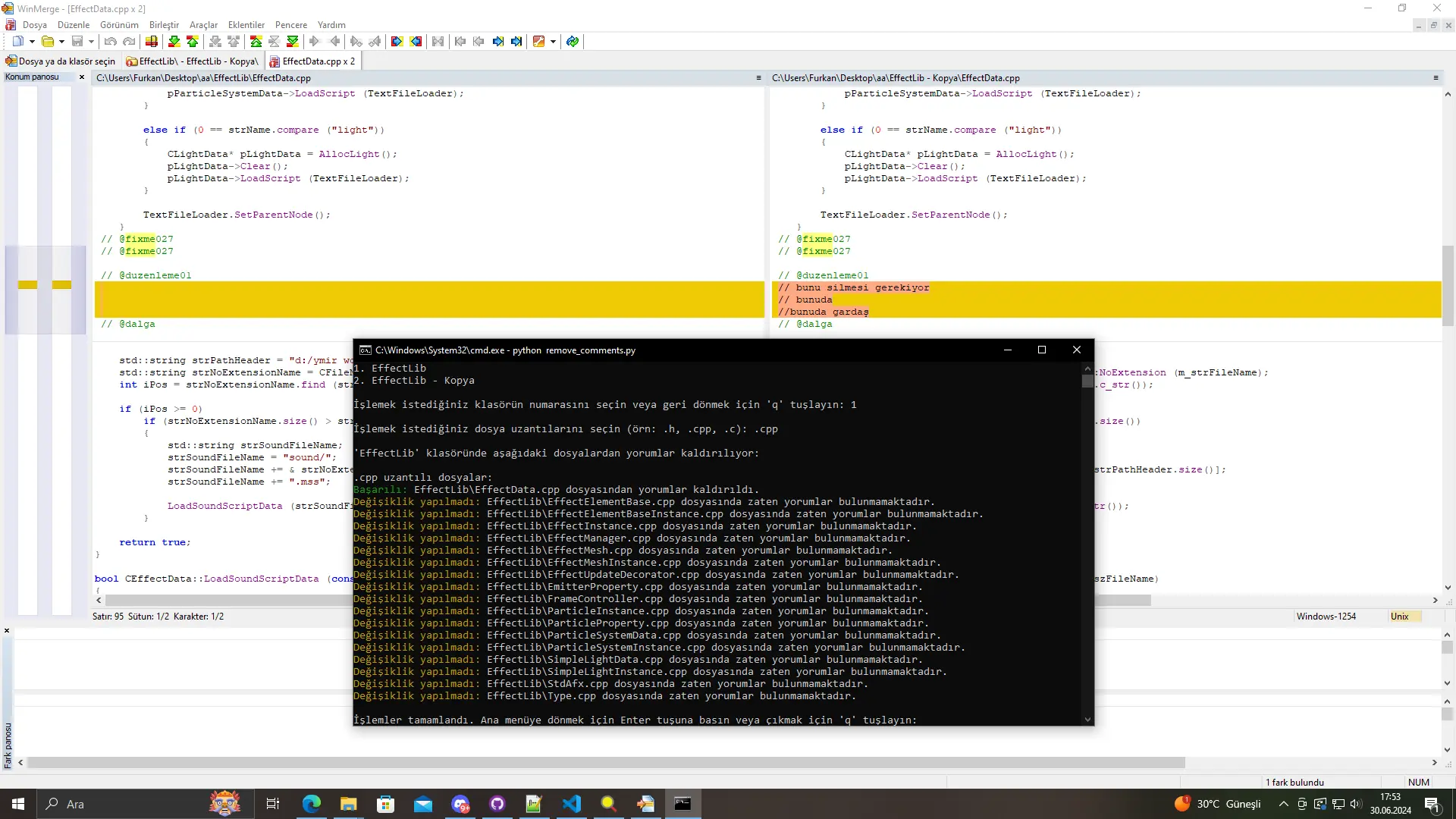Screen dimensions: 1456x819
Task: Open File Explorer from the taskbar
Action: pos(348,804)
